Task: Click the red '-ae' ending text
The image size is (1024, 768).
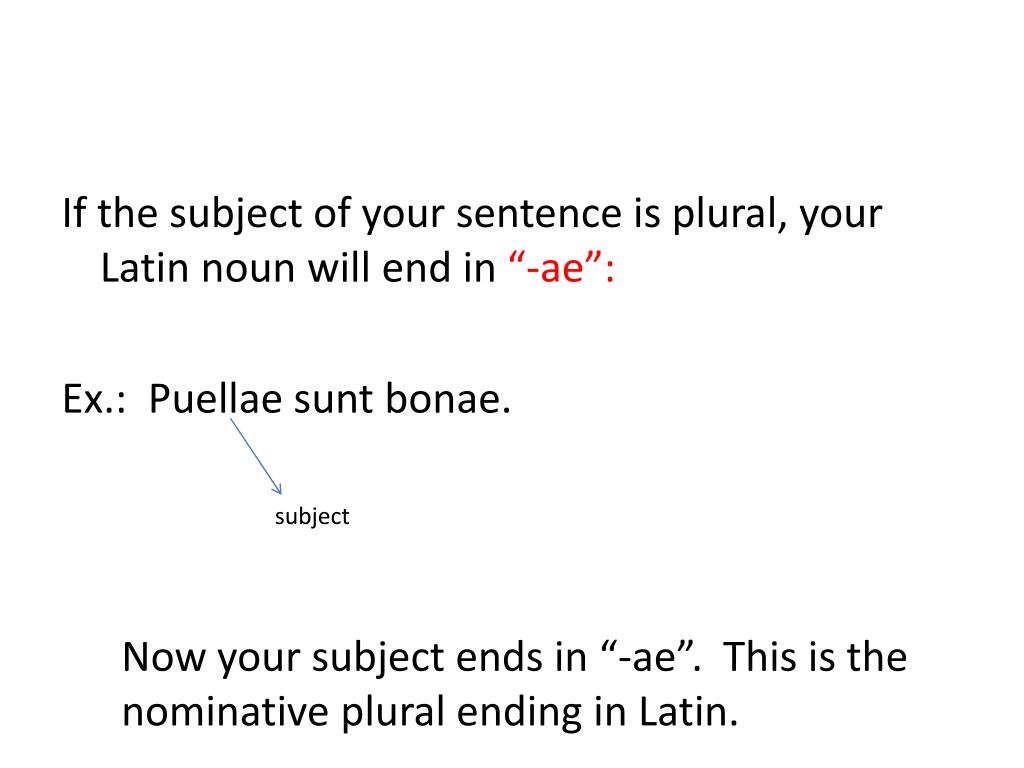Action: tap(561, 268)
